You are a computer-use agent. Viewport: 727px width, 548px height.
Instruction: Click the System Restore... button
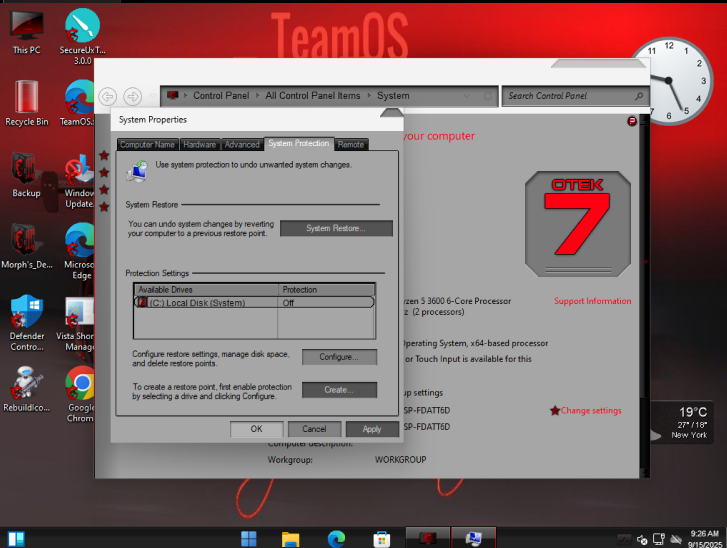point(336,228)
